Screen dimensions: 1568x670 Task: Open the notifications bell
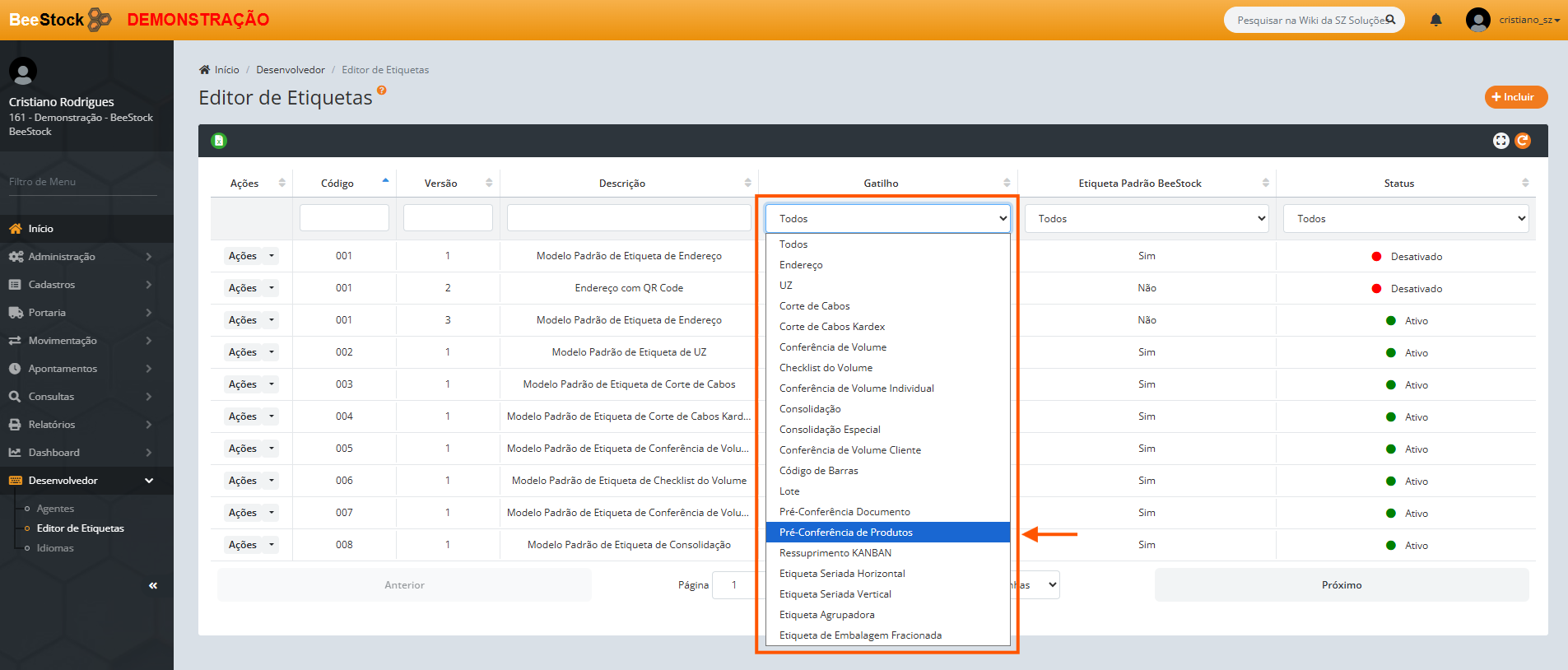pyautogui.click(x=1435, y=20)
